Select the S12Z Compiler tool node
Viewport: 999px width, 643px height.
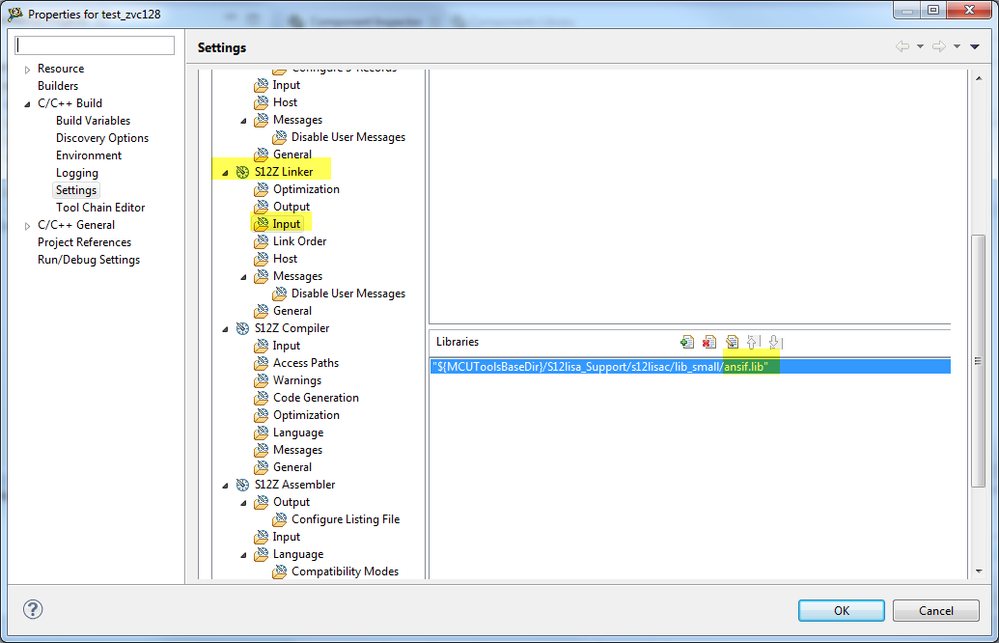(292, 328)
